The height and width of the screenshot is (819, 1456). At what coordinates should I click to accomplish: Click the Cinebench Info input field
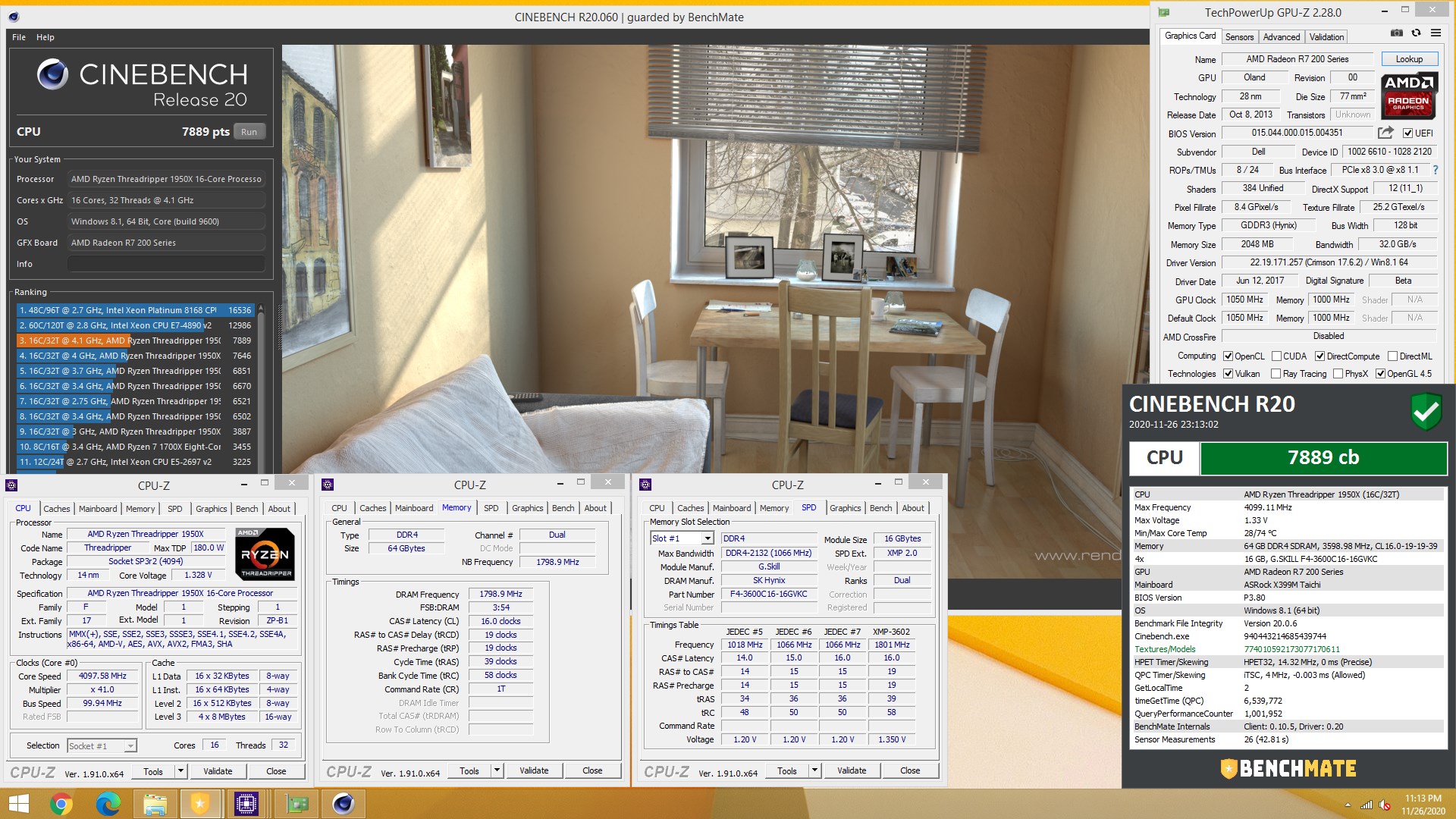(166, 264)
